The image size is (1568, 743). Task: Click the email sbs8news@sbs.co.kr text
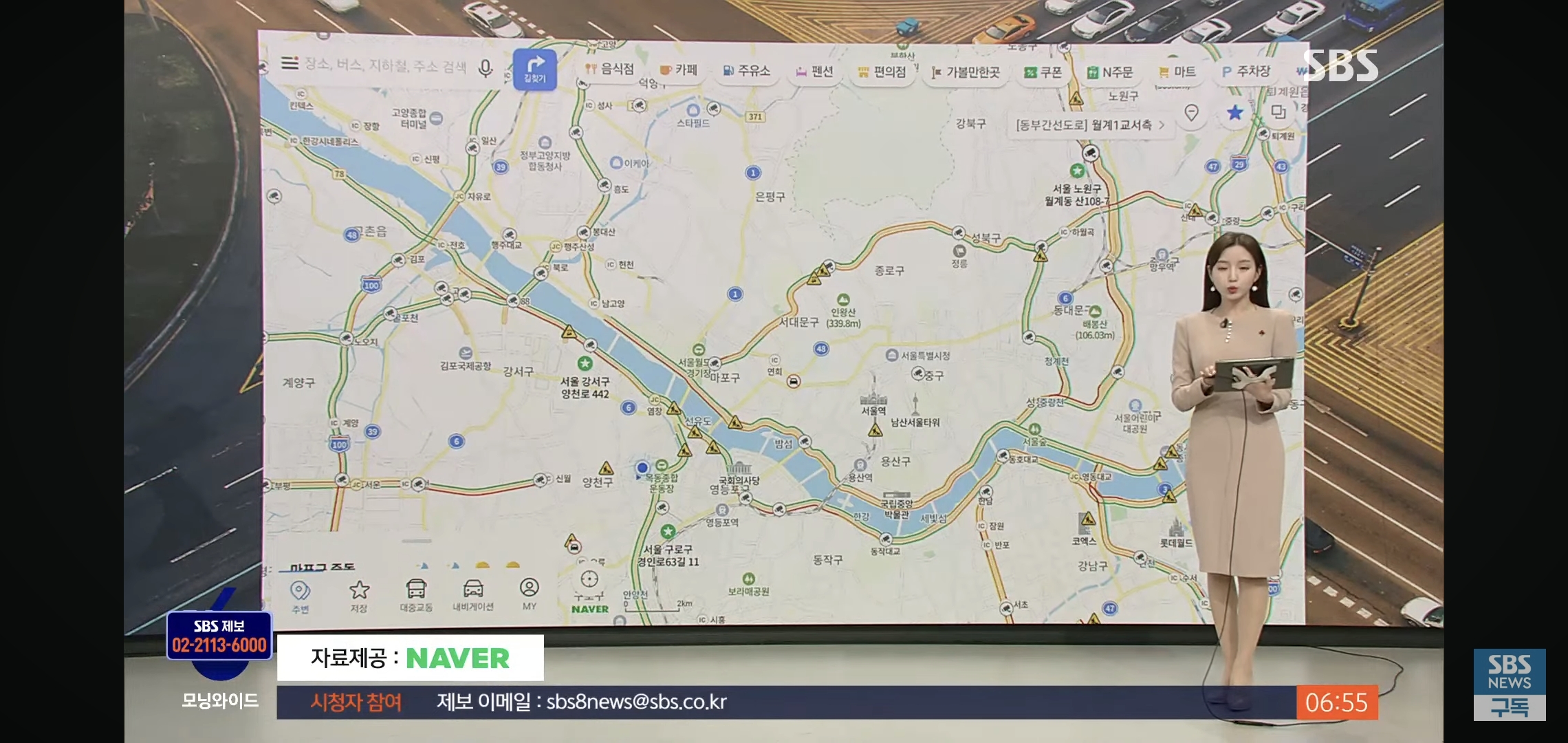click(x=636, y=702)
